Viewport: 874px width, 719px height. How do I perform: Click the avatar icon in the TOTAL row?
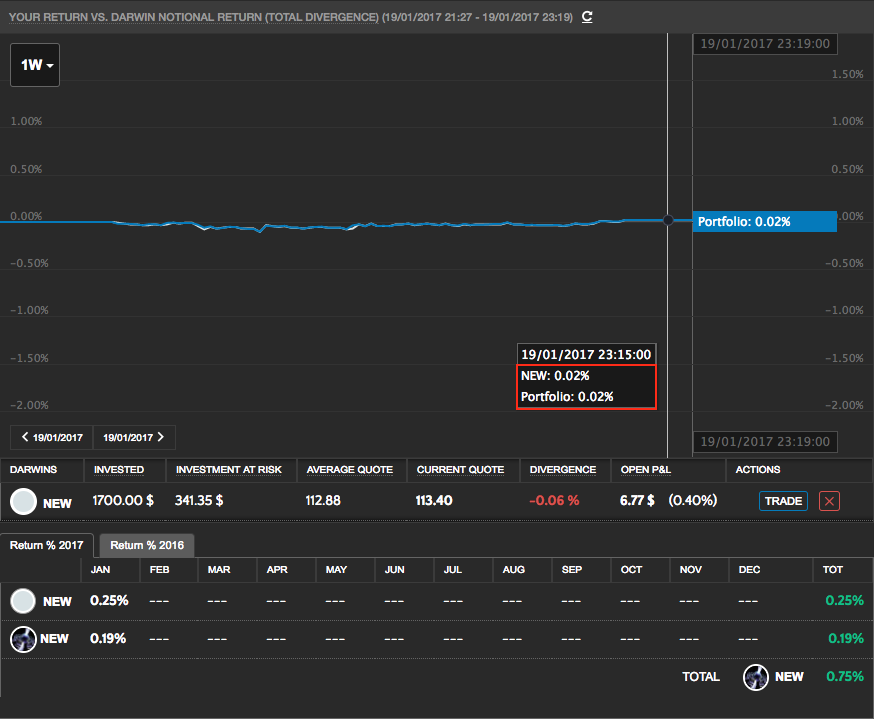click(756, 677)
